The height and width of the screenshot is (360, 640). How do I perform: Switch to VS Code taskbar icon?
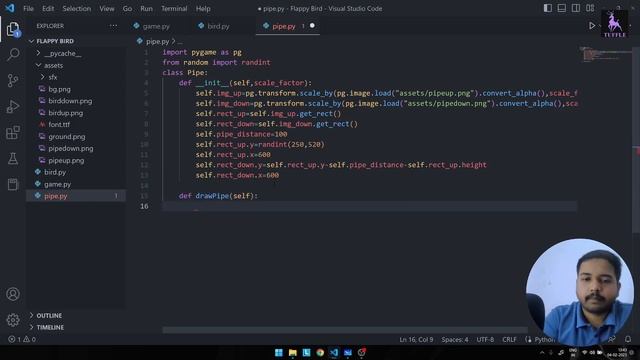[x=334, y=352]
